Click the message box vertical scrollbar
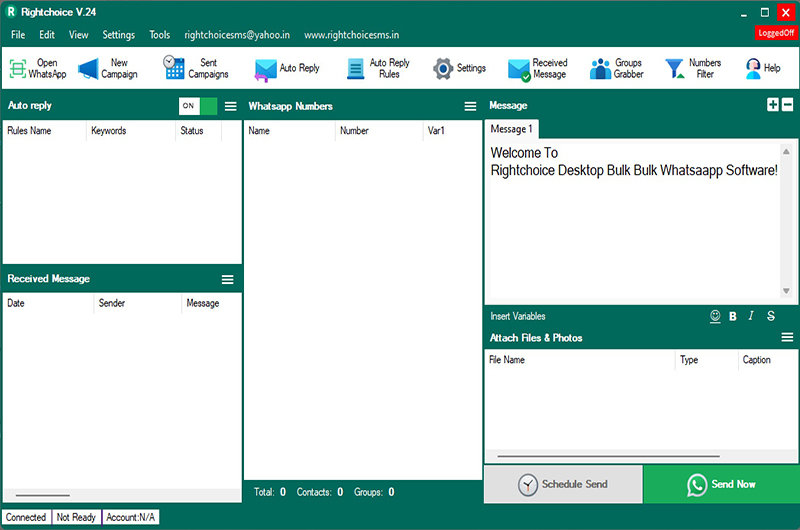This screenshot has width=800, height=530. [787, 222]
